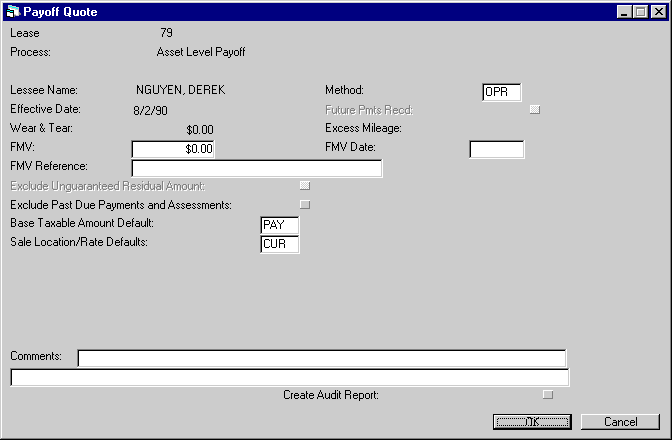This screenshot has height=440, width=672.
Task: Enable Exclude Past Due Payments and Assessments
Action: click(305, 204)
